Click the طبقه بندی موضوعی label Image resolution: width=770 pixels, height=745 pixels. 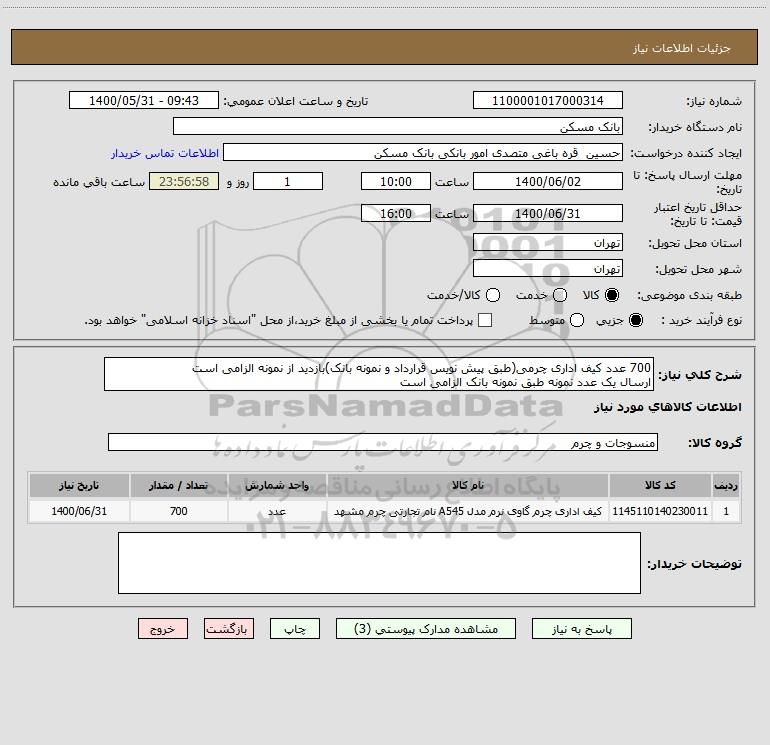pyautogui.click(x=689, y=296)
